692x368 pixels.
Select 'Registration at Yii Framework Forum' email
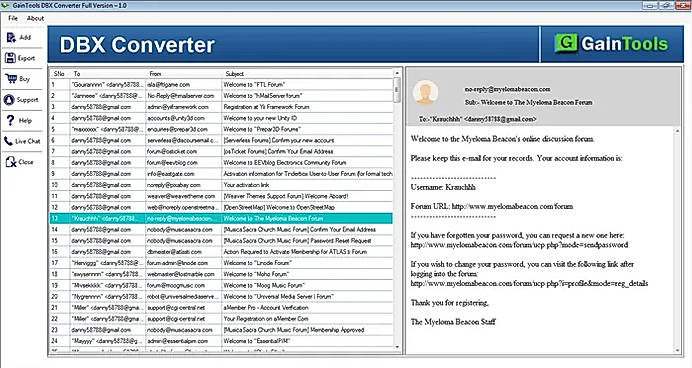coord(221,107)
